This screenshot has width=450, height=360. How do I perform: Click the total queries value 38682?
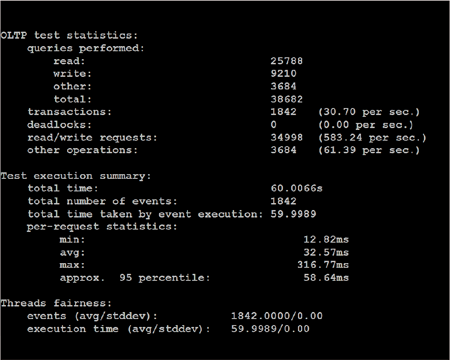286,99
